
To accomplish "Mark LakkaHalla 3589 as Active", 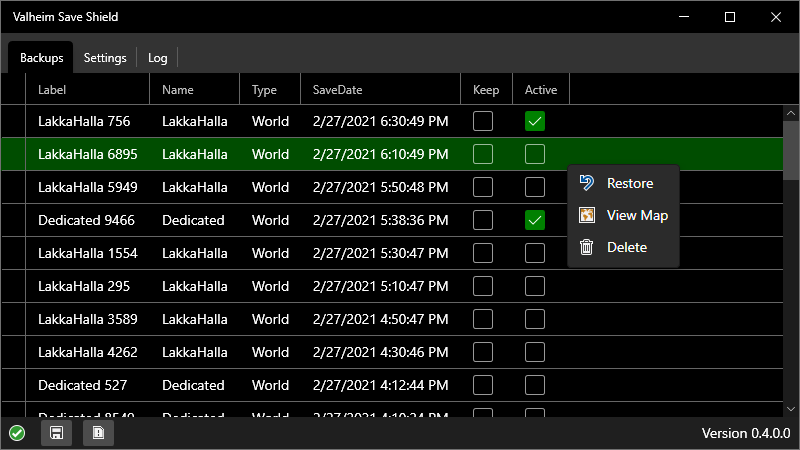I will [x=535, y=319].
